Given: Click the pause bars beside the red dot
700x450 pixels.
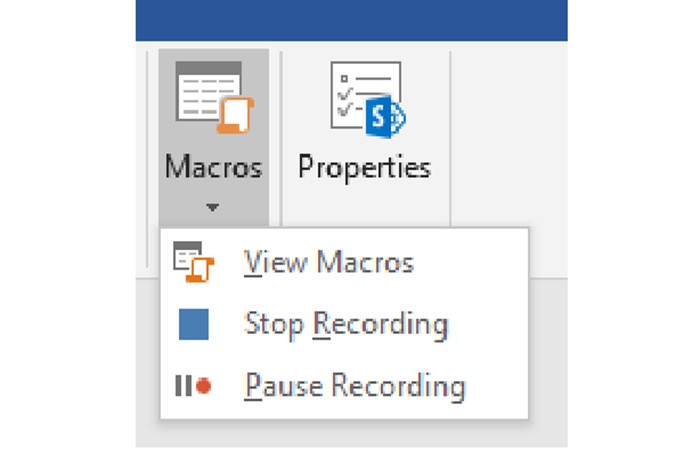Looking at the screenshot, I should [182, 385].
